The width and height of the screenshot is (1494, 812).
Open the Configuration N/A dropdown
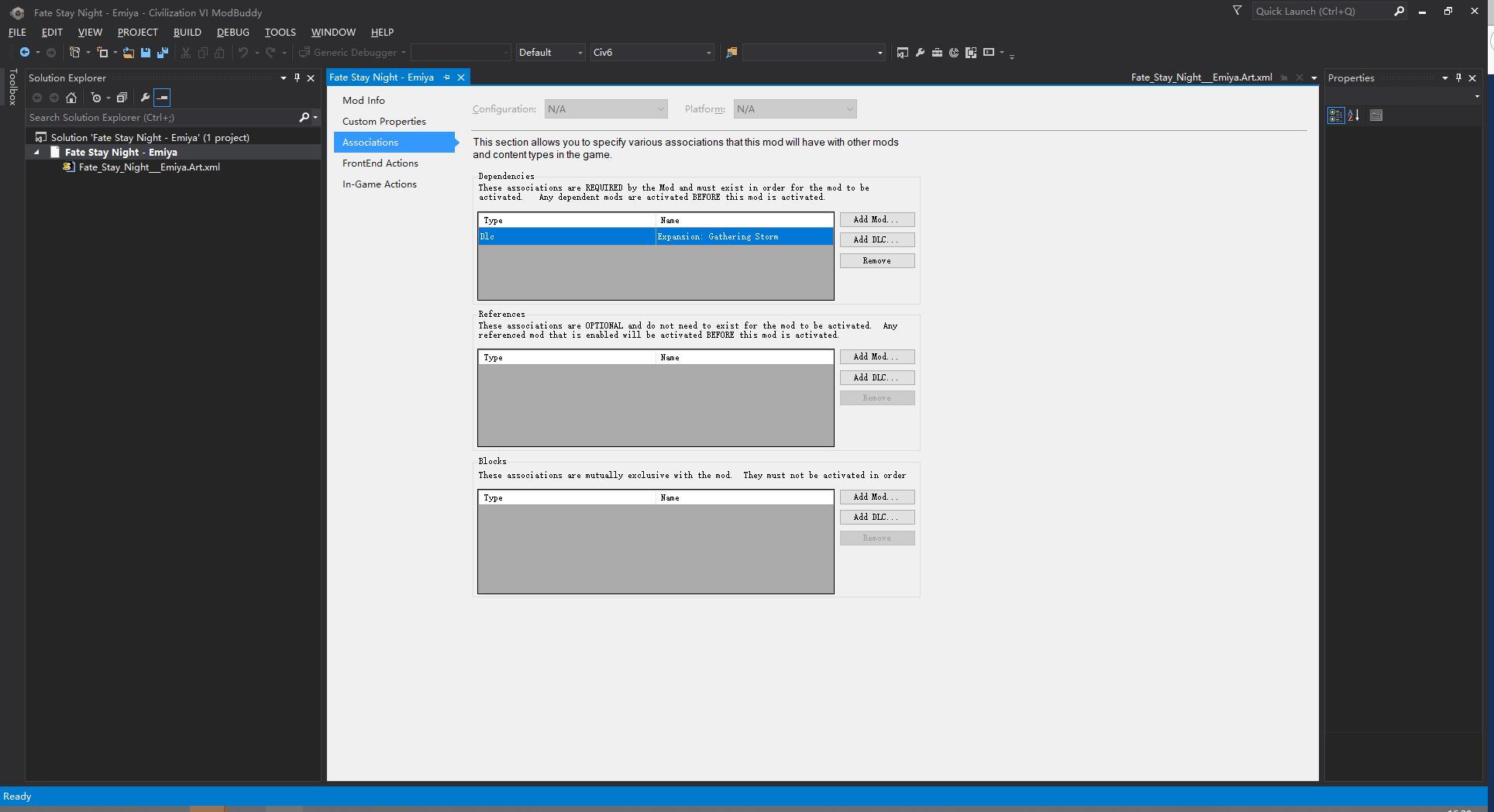pyautogui.click(x=606, y=109)
